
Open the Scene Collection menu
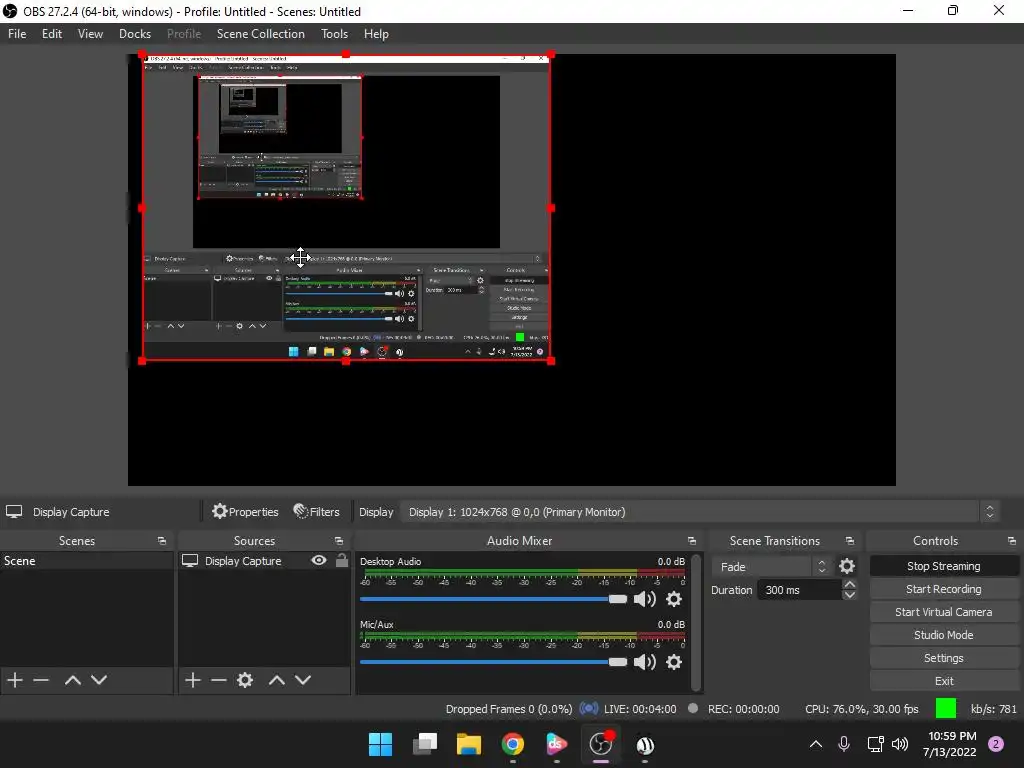pyautogui.click(x=261, y=34)
